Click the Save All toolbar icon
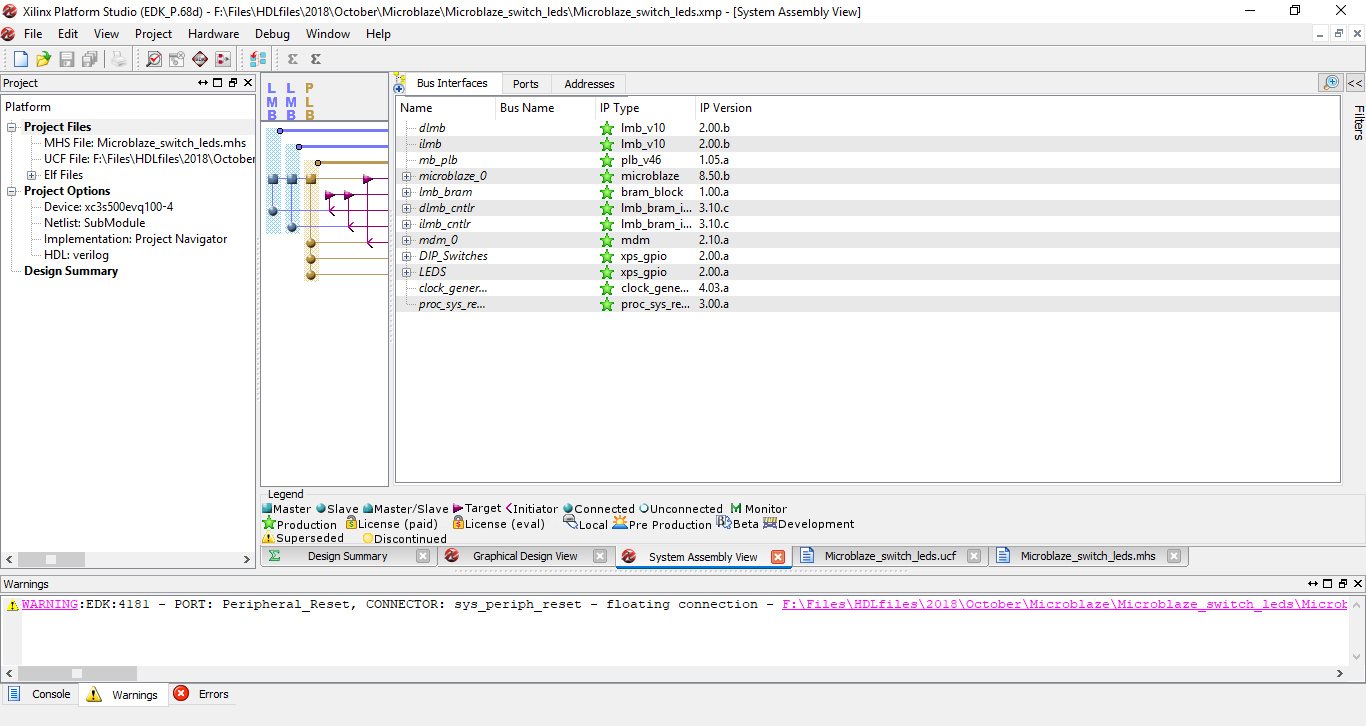Image resolution: width=1366 pixels, height=726 pixels. pyautogui.click(x=90, y=59)
